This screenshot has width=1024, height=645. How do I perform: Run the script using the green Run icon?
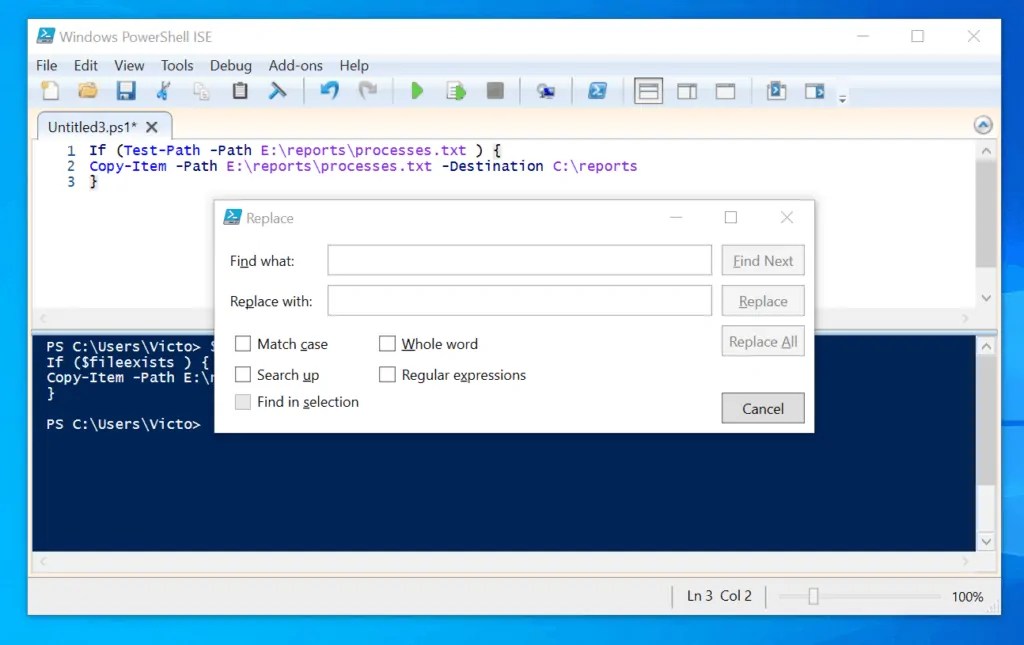[x=417, y=90]
